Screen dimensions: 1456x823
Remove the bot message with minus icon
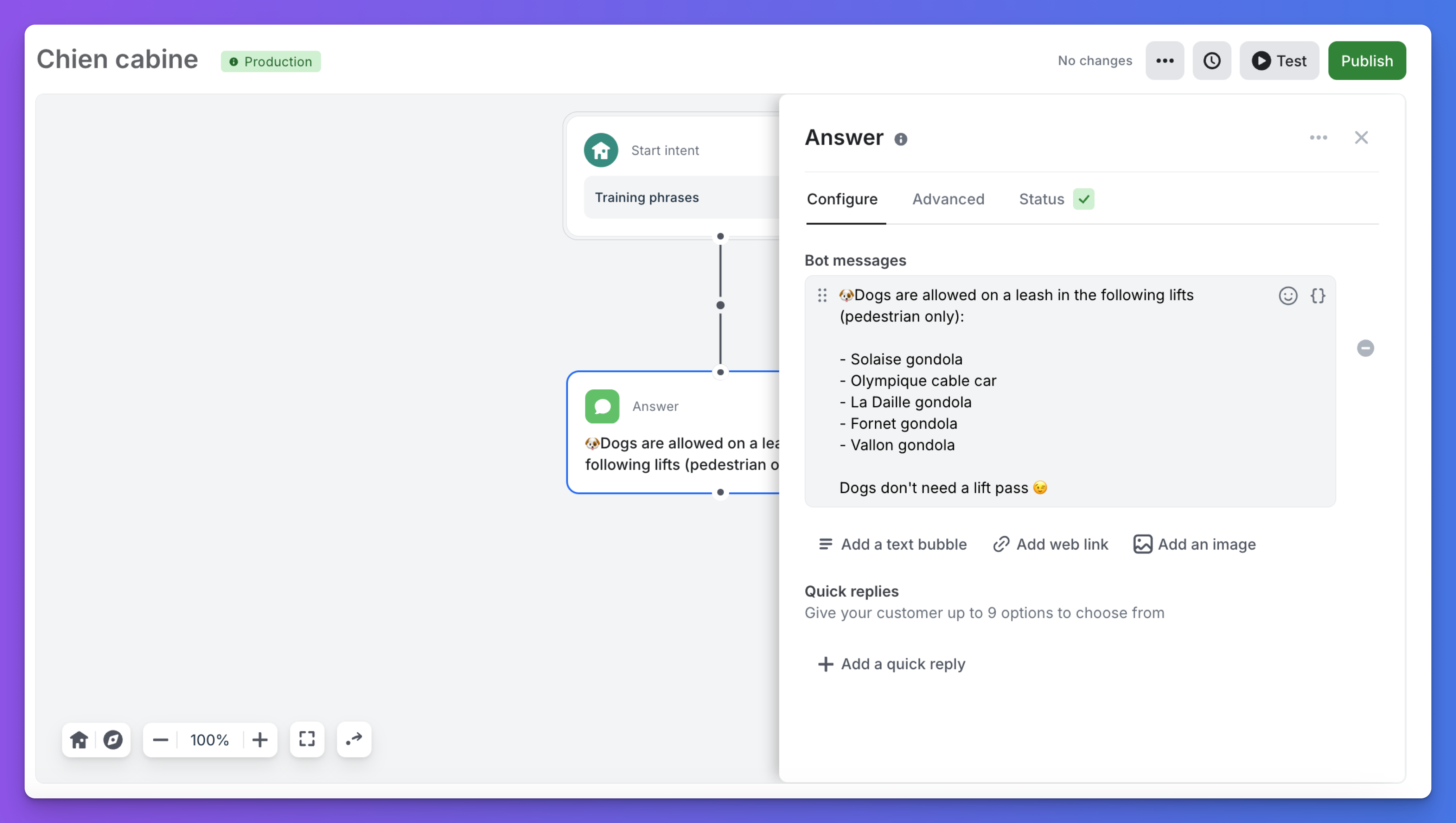tap(1365, 348)
